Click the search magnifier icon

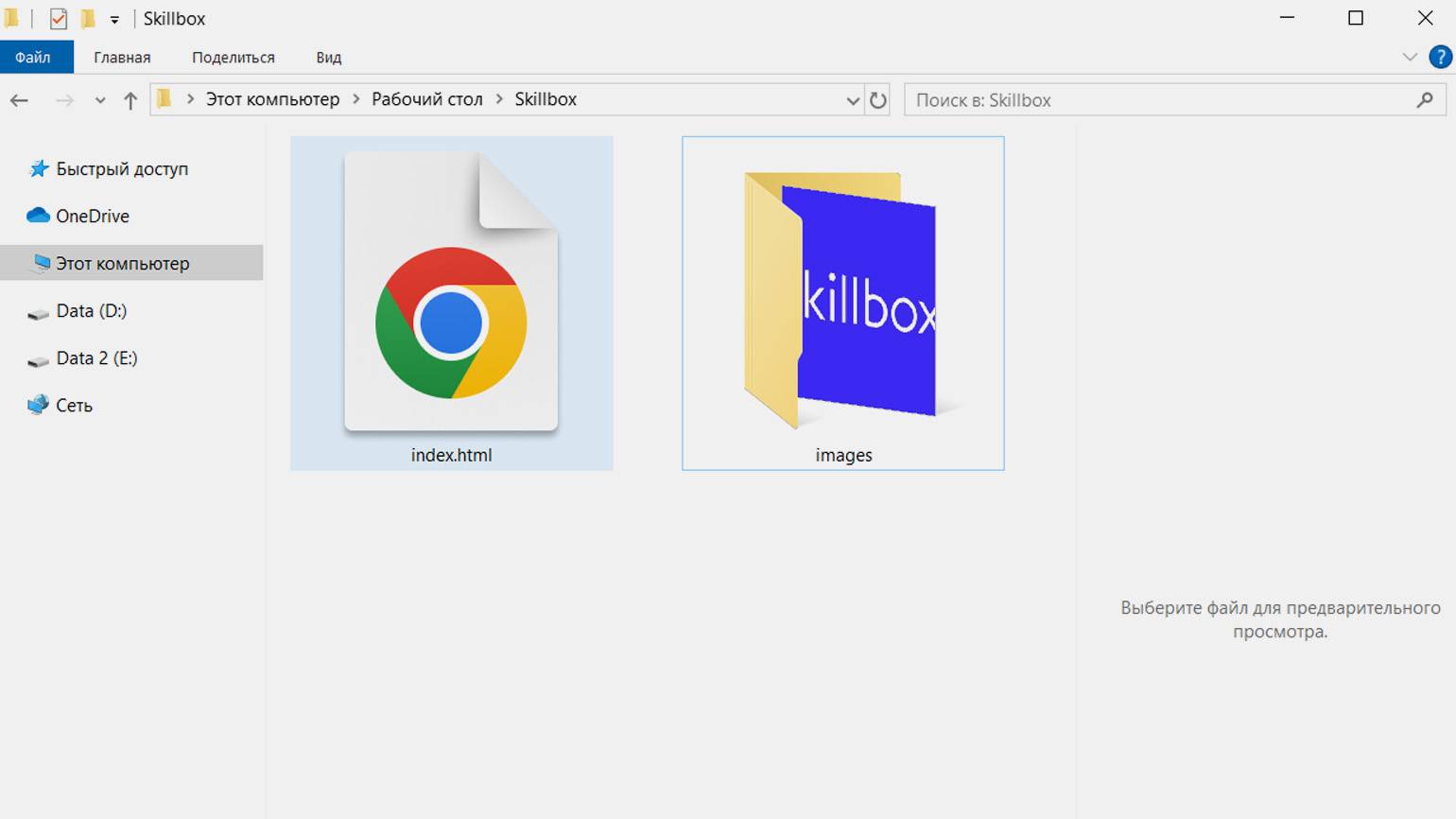click(1425, 99)
